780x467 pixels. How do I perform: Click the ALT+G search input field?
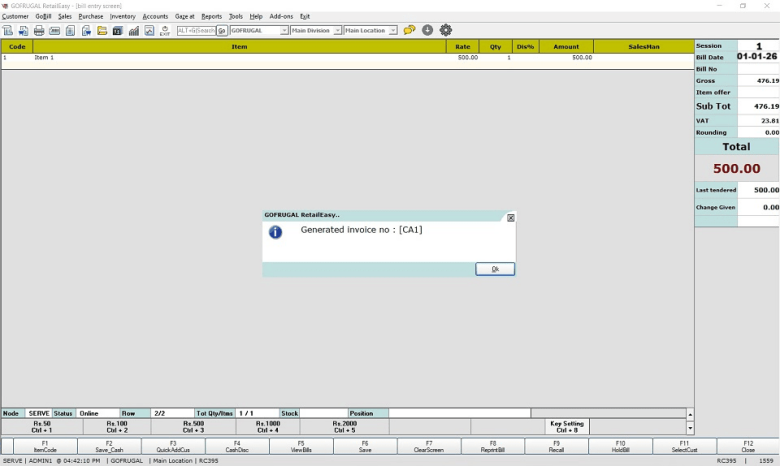196,31
